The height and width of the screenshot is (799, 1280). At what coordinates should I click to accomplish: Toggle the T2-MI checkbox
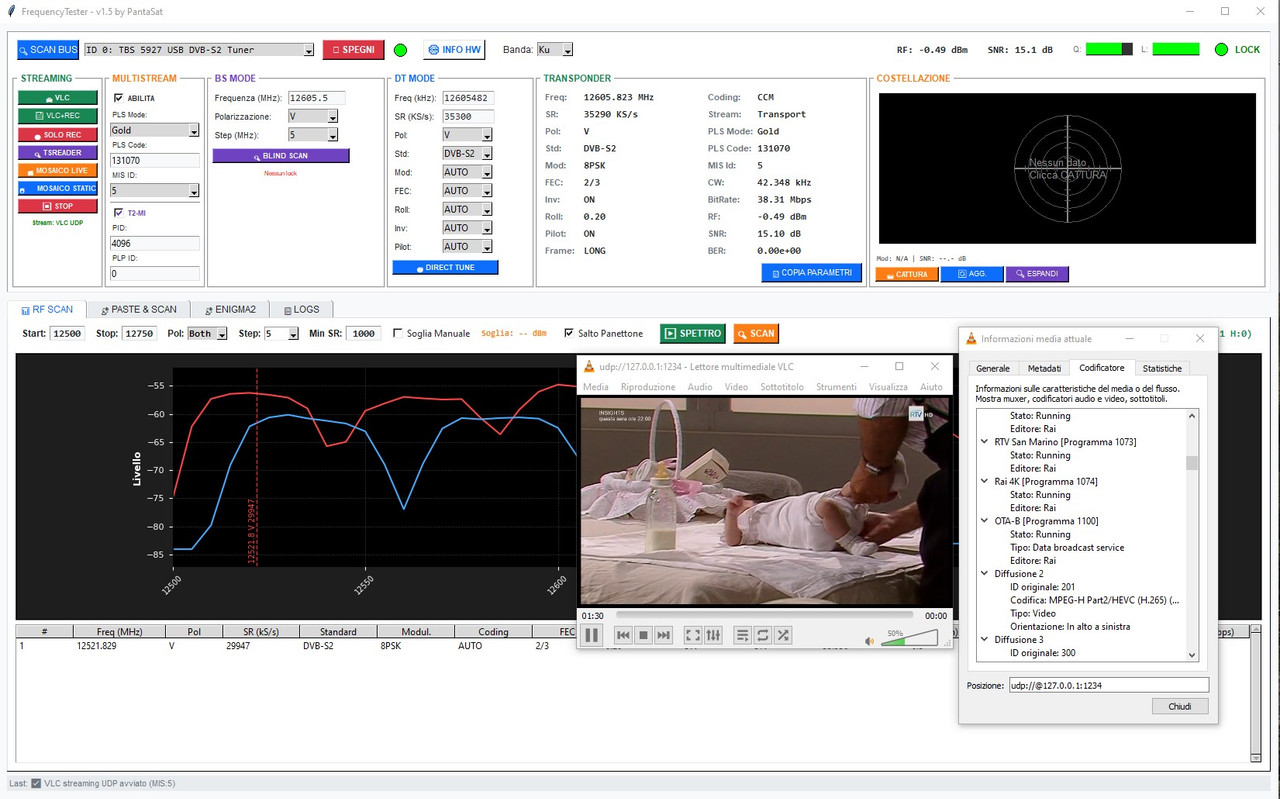[x=119, y=213]
